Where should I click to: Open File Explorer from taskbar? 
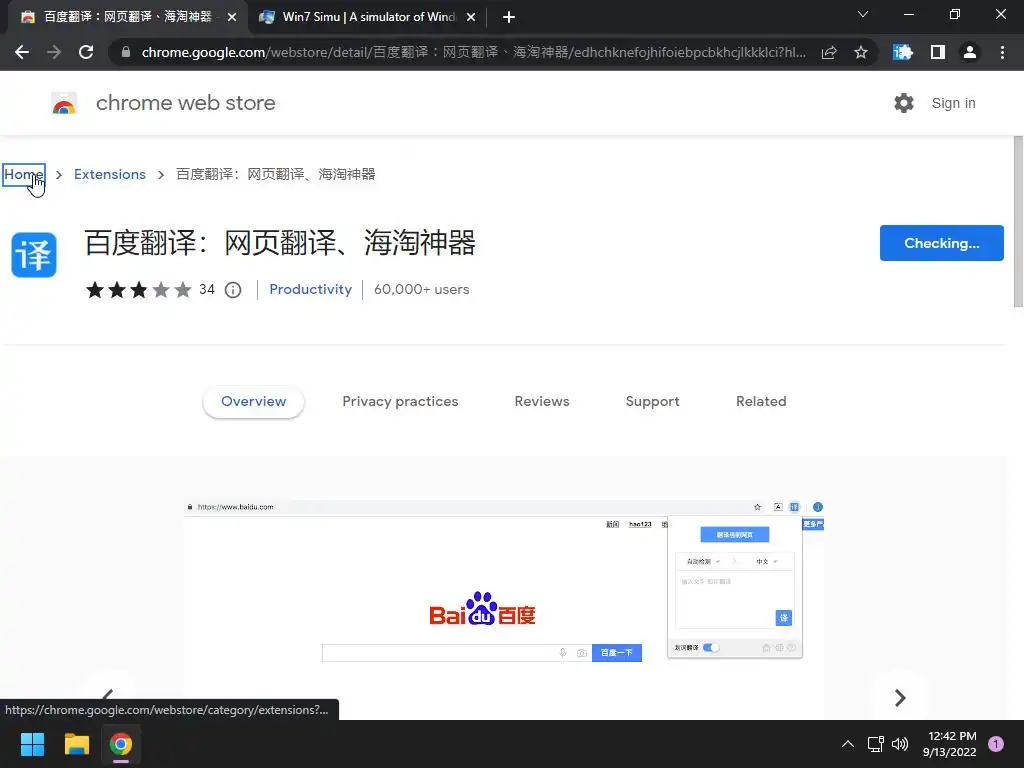coord(76,744)
